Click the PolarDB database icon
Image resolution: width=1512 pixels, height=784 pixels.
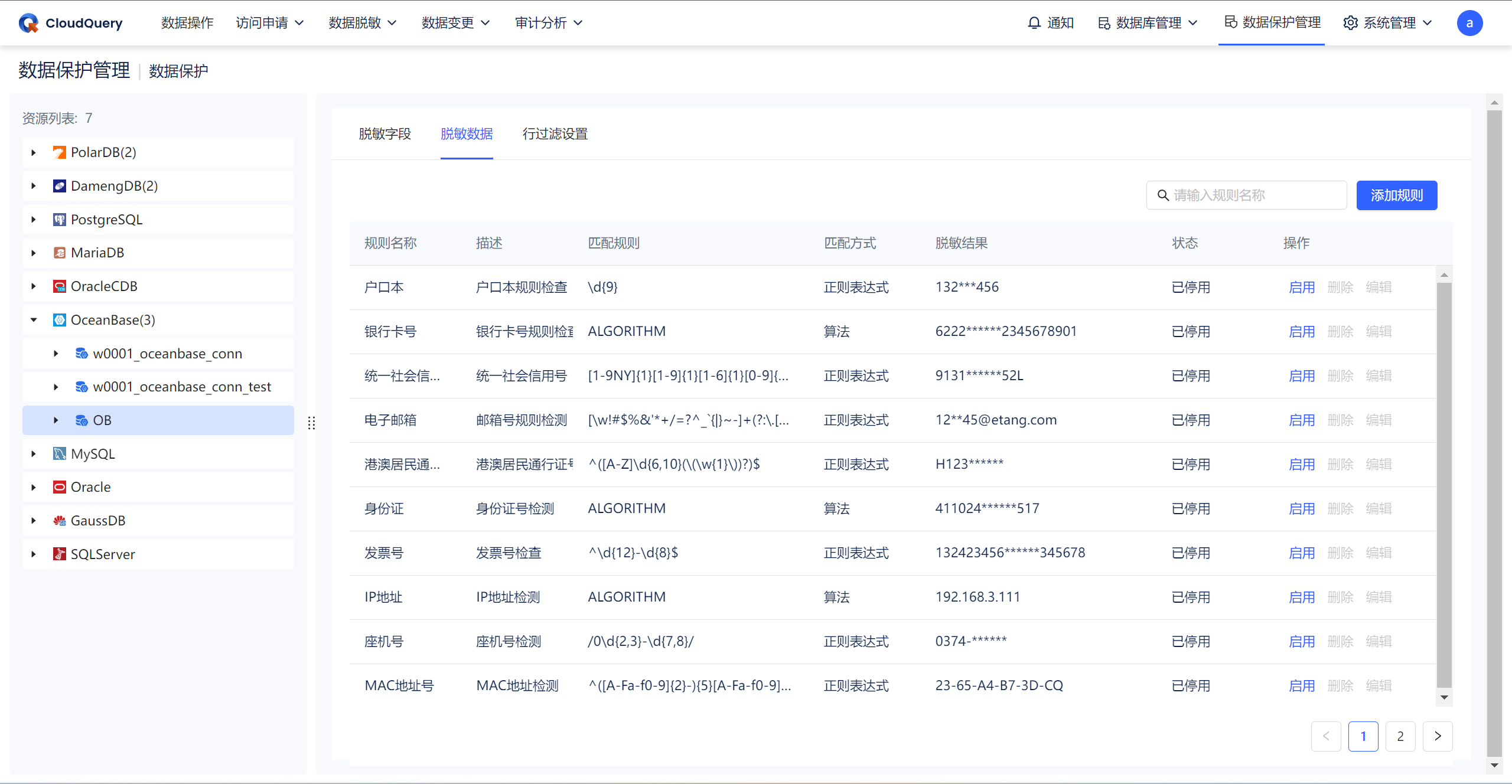pyautogui.click(x=60, y=152)
